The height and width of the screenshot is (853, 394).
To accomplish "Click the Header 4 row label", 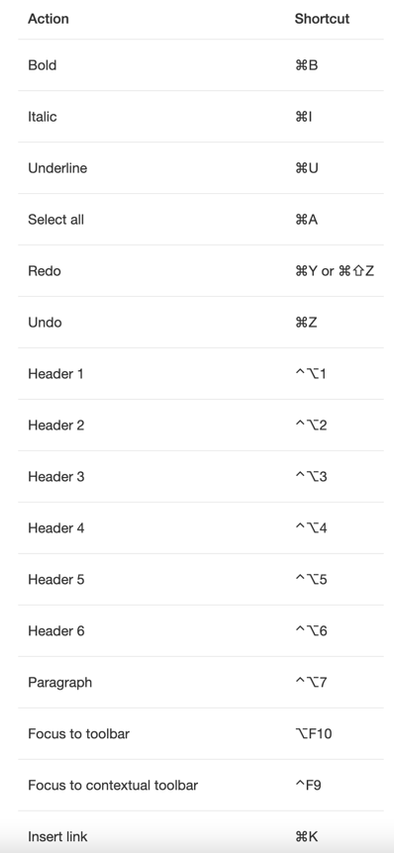I will [x=56, y=528].
